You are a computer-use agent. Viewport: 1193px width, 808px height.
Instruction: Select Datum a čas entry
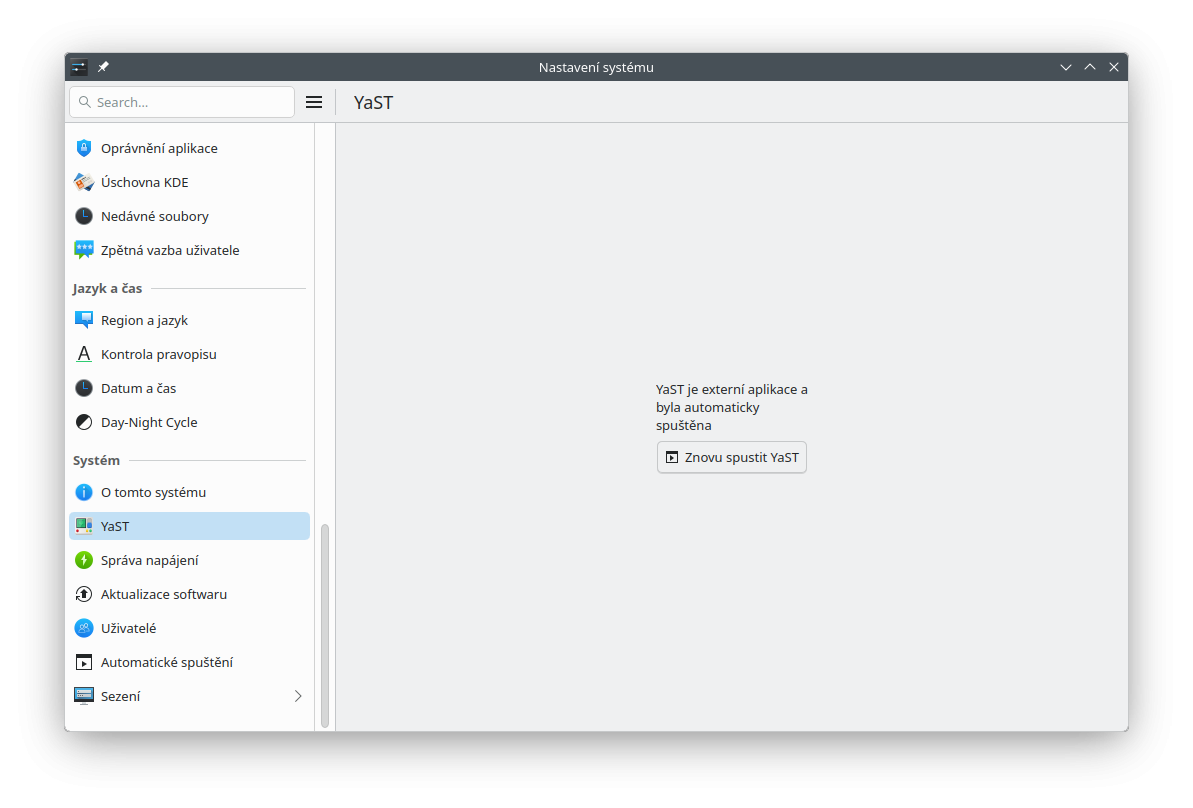(138, 388)
